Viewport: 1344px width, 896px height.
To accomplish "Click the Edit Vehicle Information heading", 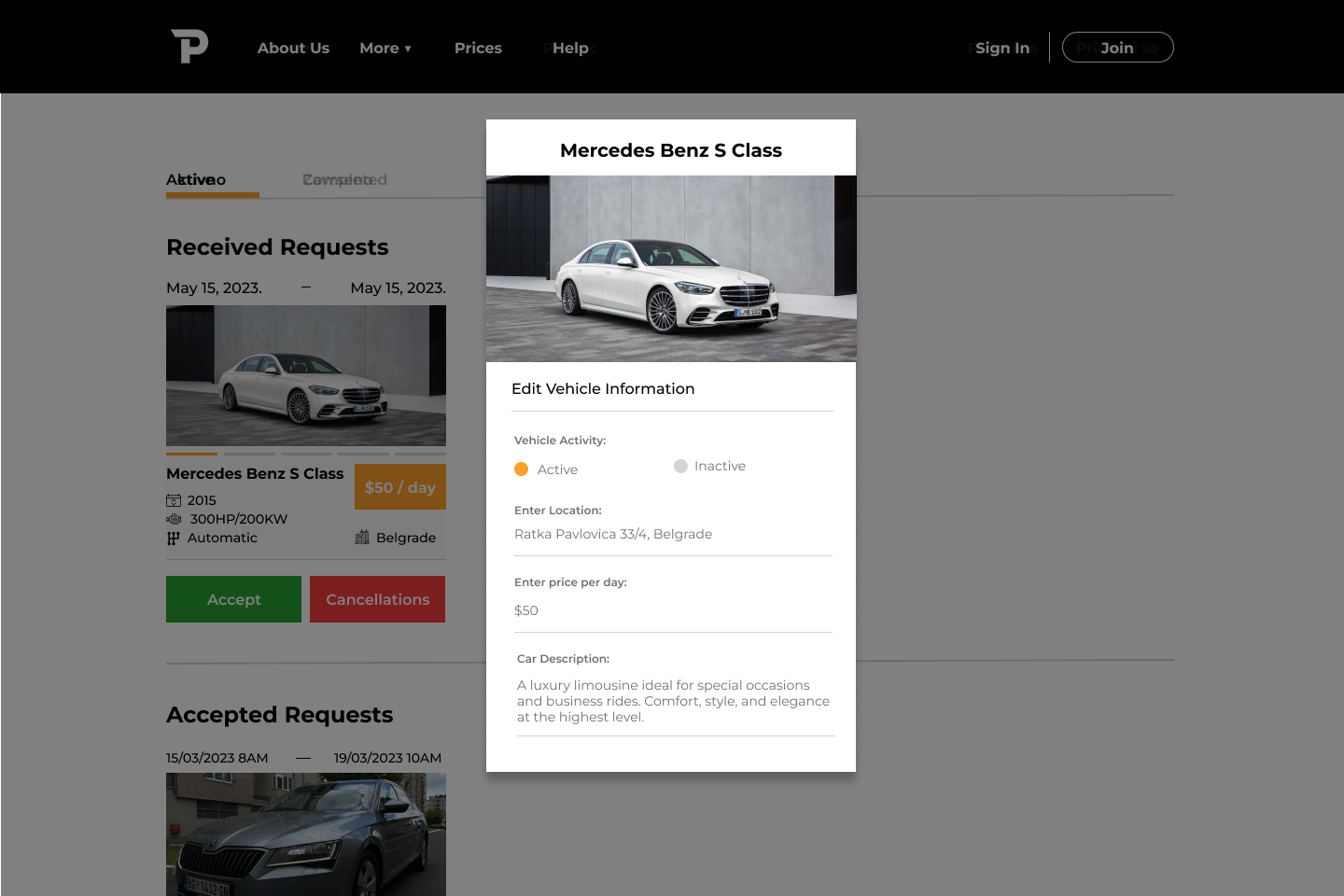I will click(x=603, y=388).
